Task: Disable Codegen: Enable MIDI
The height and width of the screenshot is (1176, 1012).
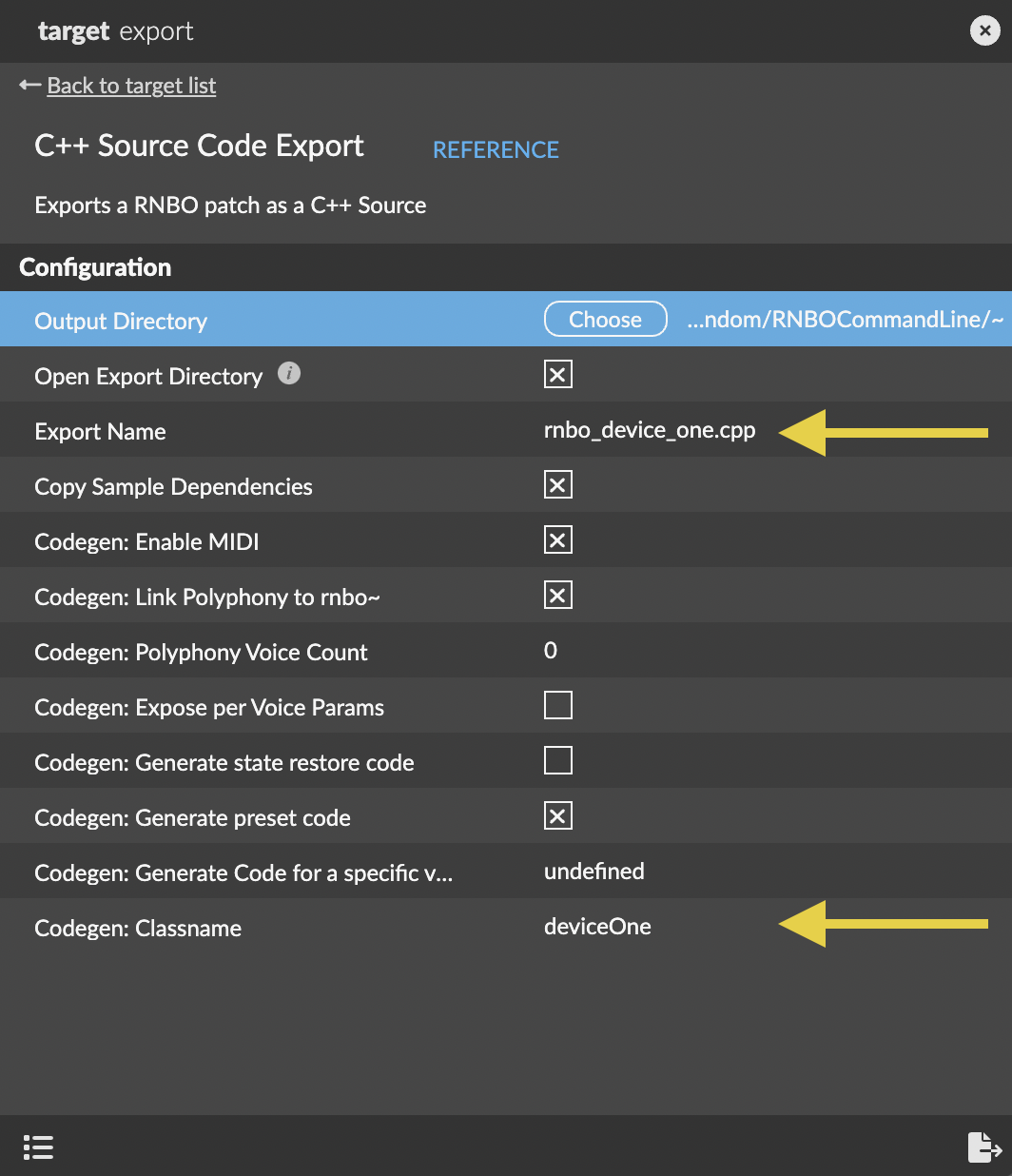Action: click(x=557, y=539)
